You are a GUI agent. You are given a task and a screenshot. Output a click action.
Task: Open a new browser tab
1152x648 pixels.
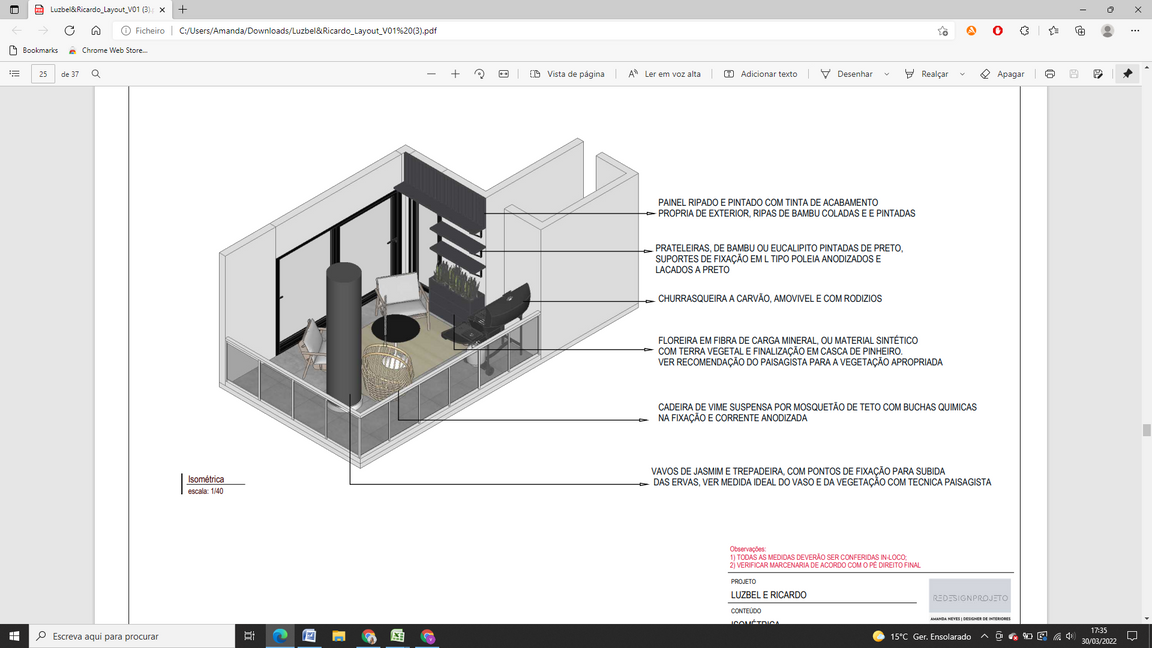[183, 10]
